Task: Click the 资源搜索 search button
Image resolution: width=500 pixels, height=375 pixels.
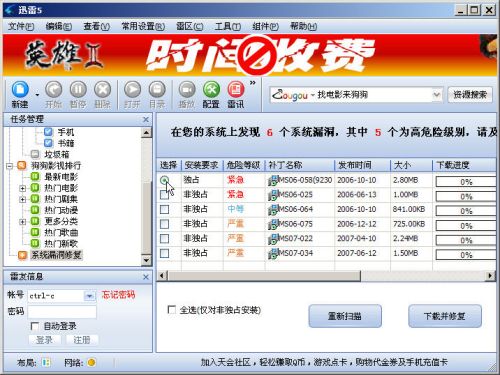Action: tap(470, 95)
